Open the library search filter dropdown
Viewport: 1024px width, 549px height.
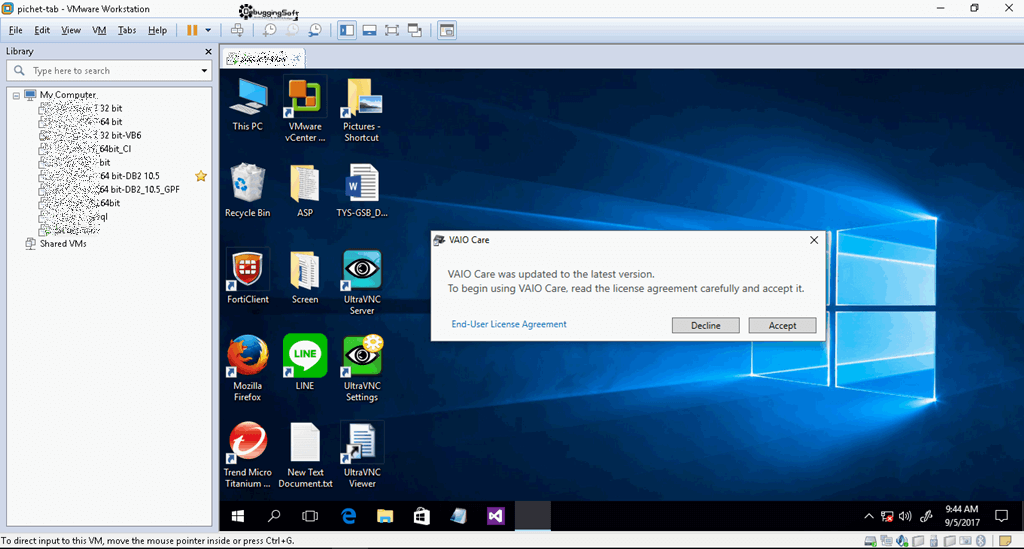204,71
